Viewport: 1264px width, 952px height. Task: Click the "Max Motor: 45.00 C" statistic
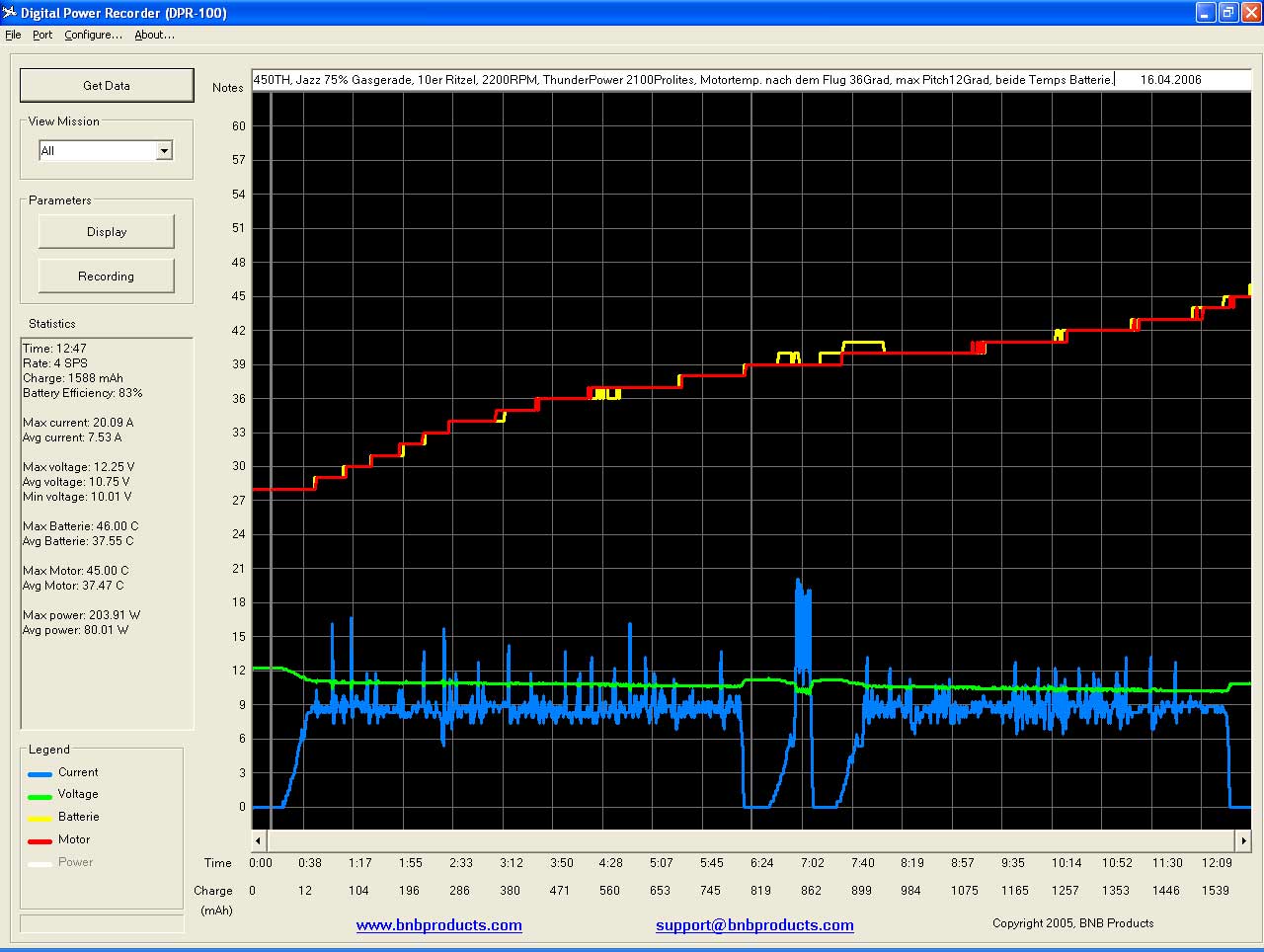[x=76, y=571]
